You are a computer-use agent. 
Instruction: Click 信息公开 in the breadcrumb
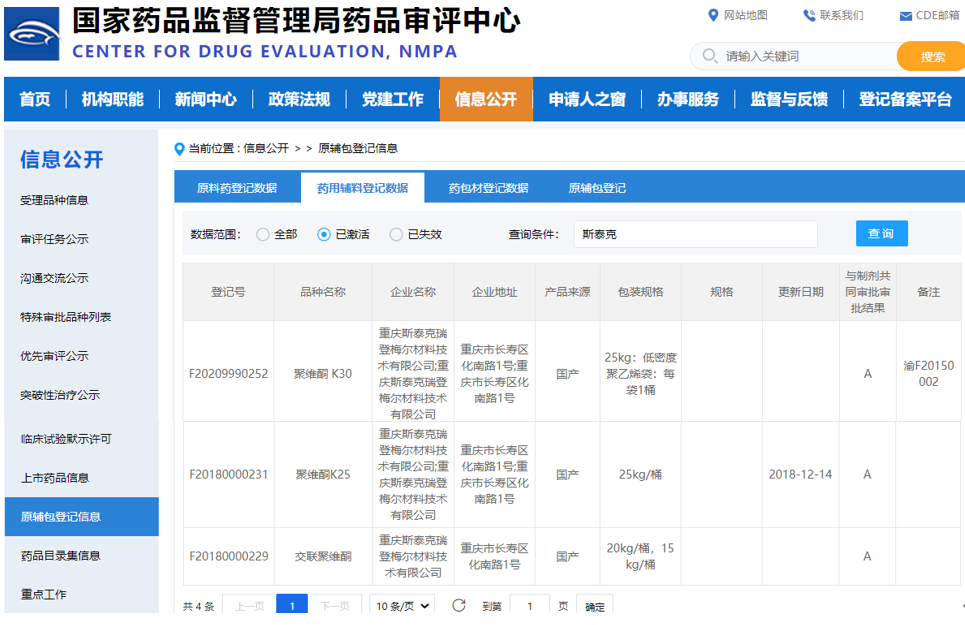(266, 148)
